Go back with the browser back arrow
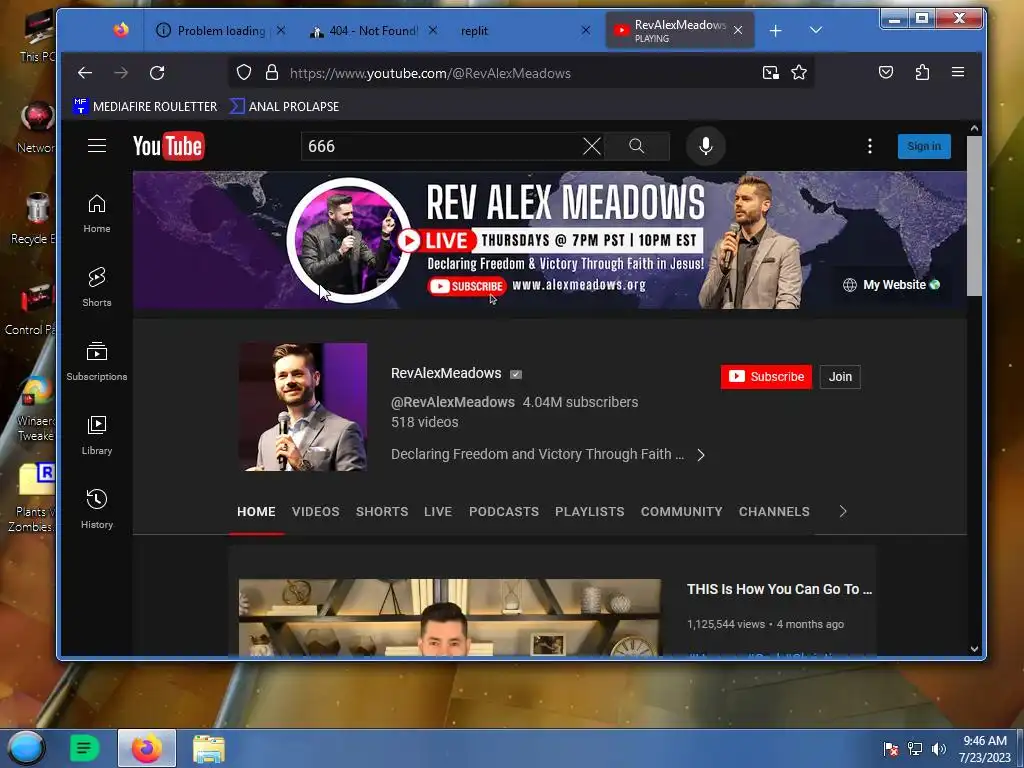The width and height of the screenshot is (1024, 768). tap(85, 72)
